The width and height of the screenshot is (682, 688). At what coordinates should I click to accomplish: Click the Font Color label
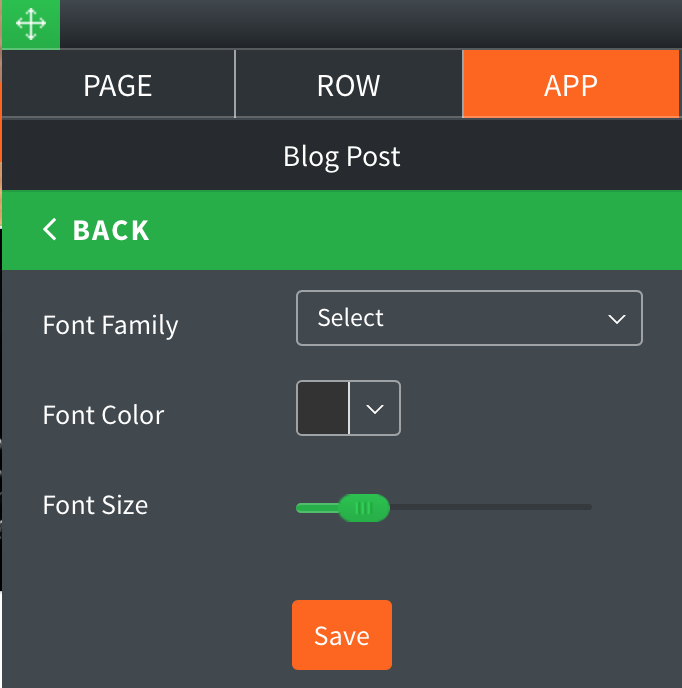[x=103, y=415]
